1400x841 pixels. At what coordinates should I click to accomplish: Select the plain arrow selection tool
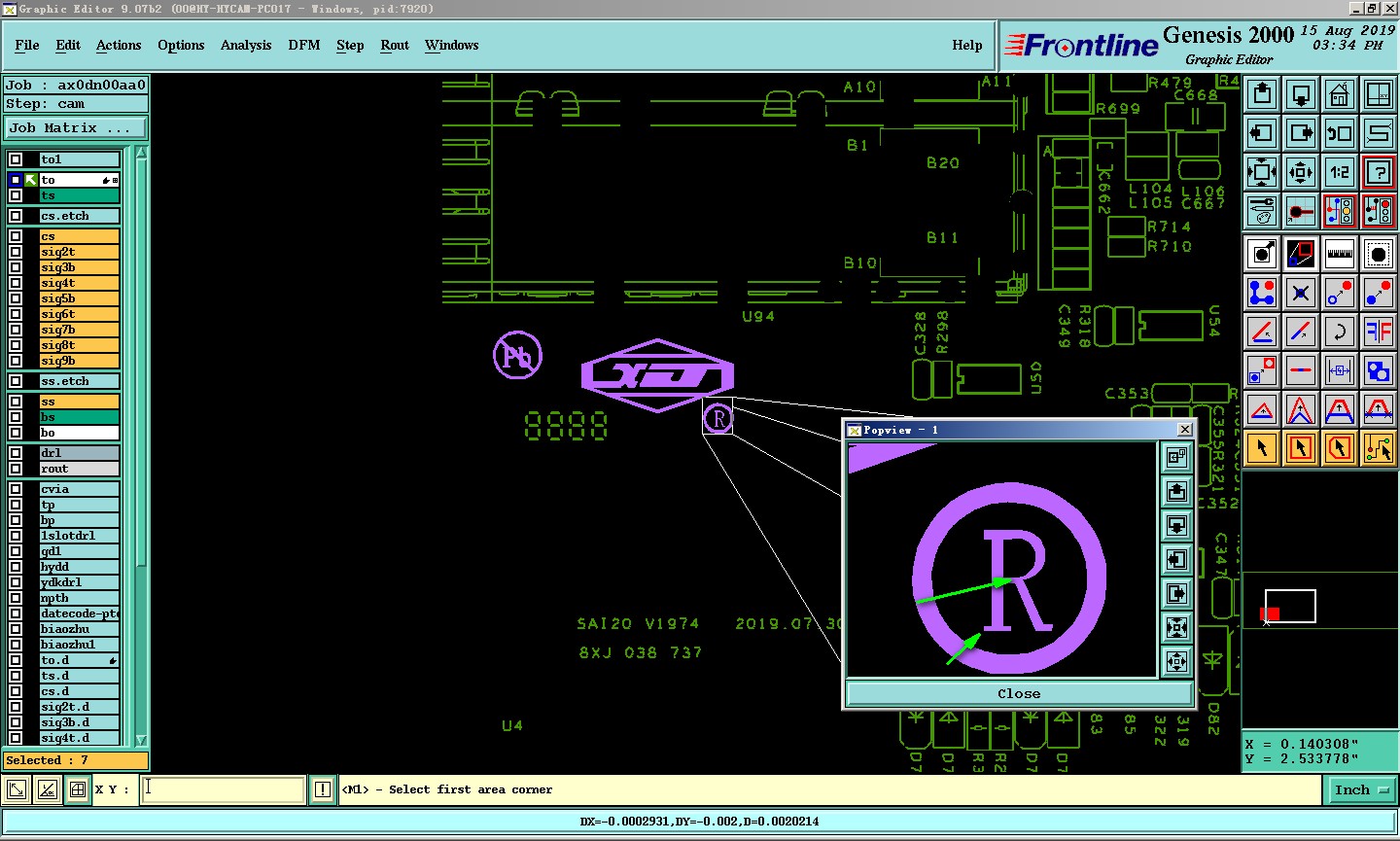[1262, 448]
